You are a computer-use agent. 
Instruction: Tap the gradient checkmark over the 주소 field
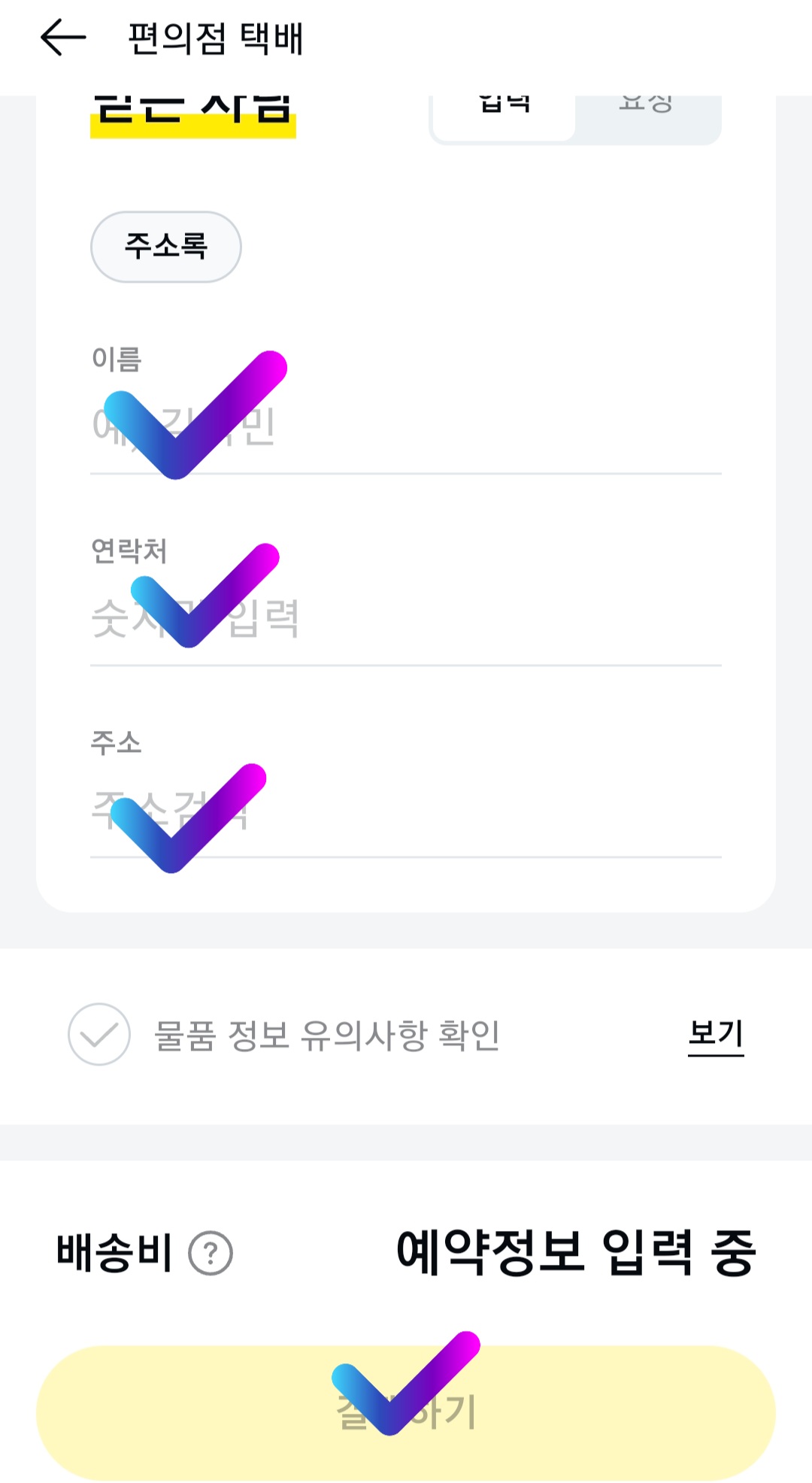pyautogui.click(x=188, y=818)
